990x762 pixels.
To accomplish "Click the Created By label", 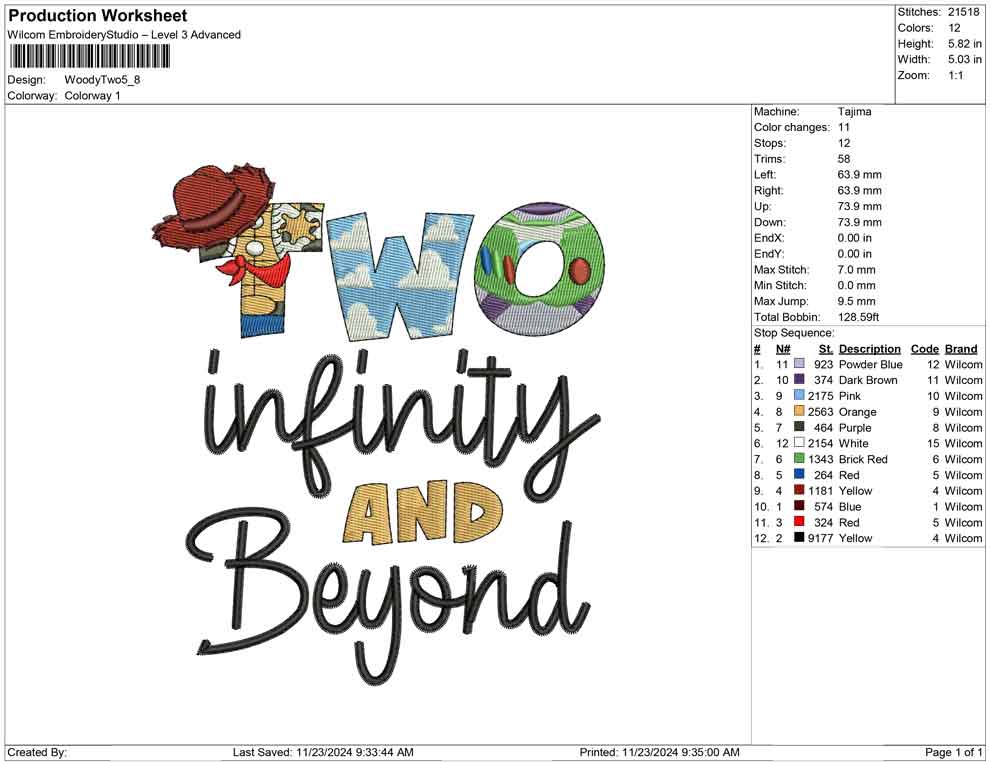I will (x=37, y=752).
